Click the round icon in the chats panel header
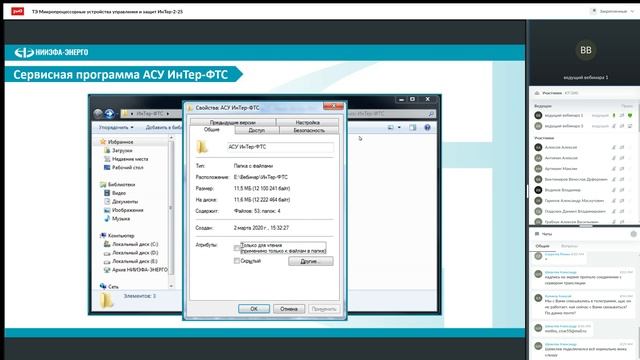 pyautogui.click(x=633, y=234)
